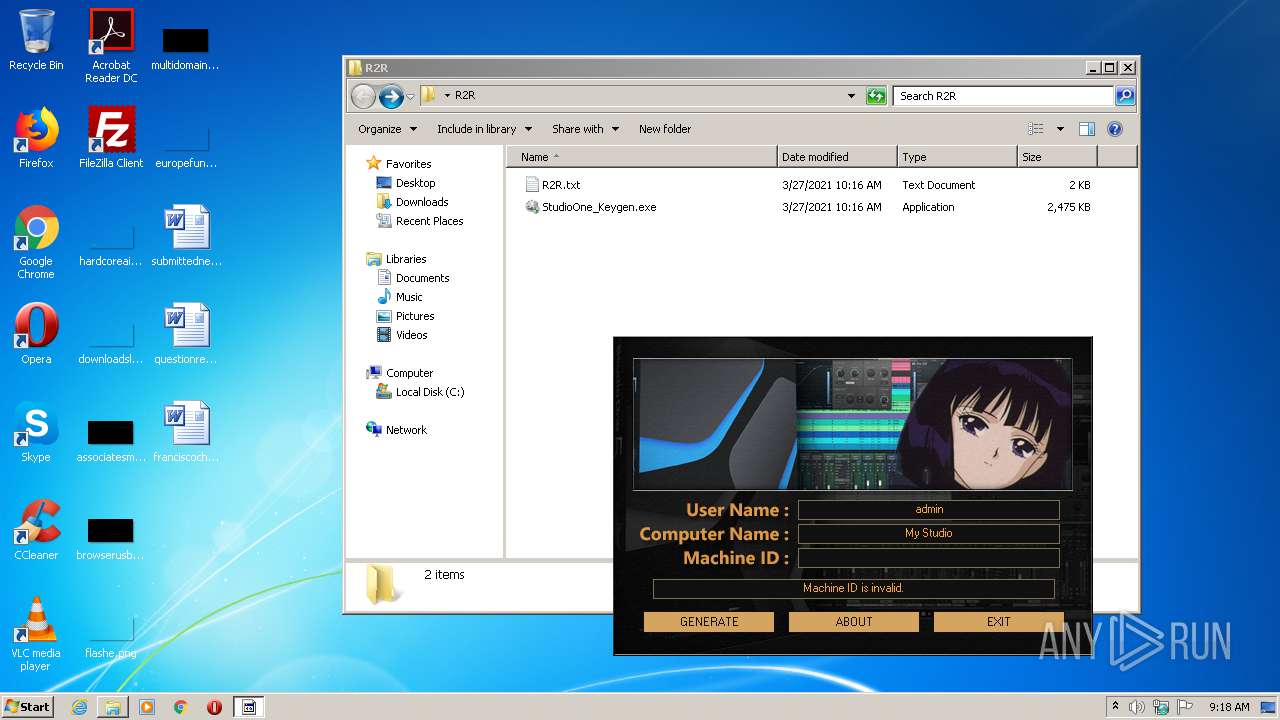Image resolution: width=1280 pixels, height=720 pixels.
Task: Click the Machine ID field
Action: [x=928, y=558]
